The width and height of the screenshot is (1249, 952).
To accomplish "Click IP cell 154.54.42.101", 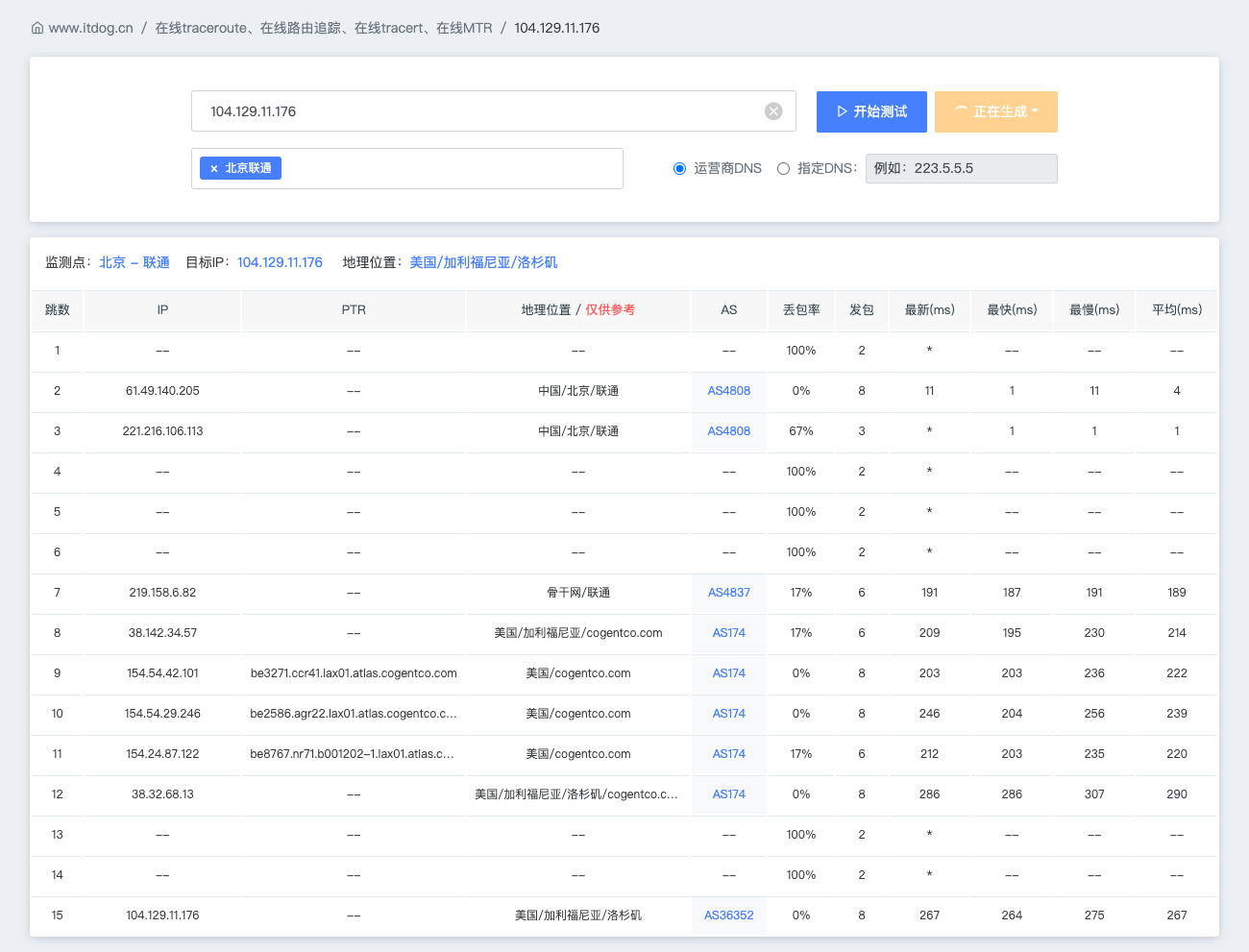I will click(x=162, y=673).
